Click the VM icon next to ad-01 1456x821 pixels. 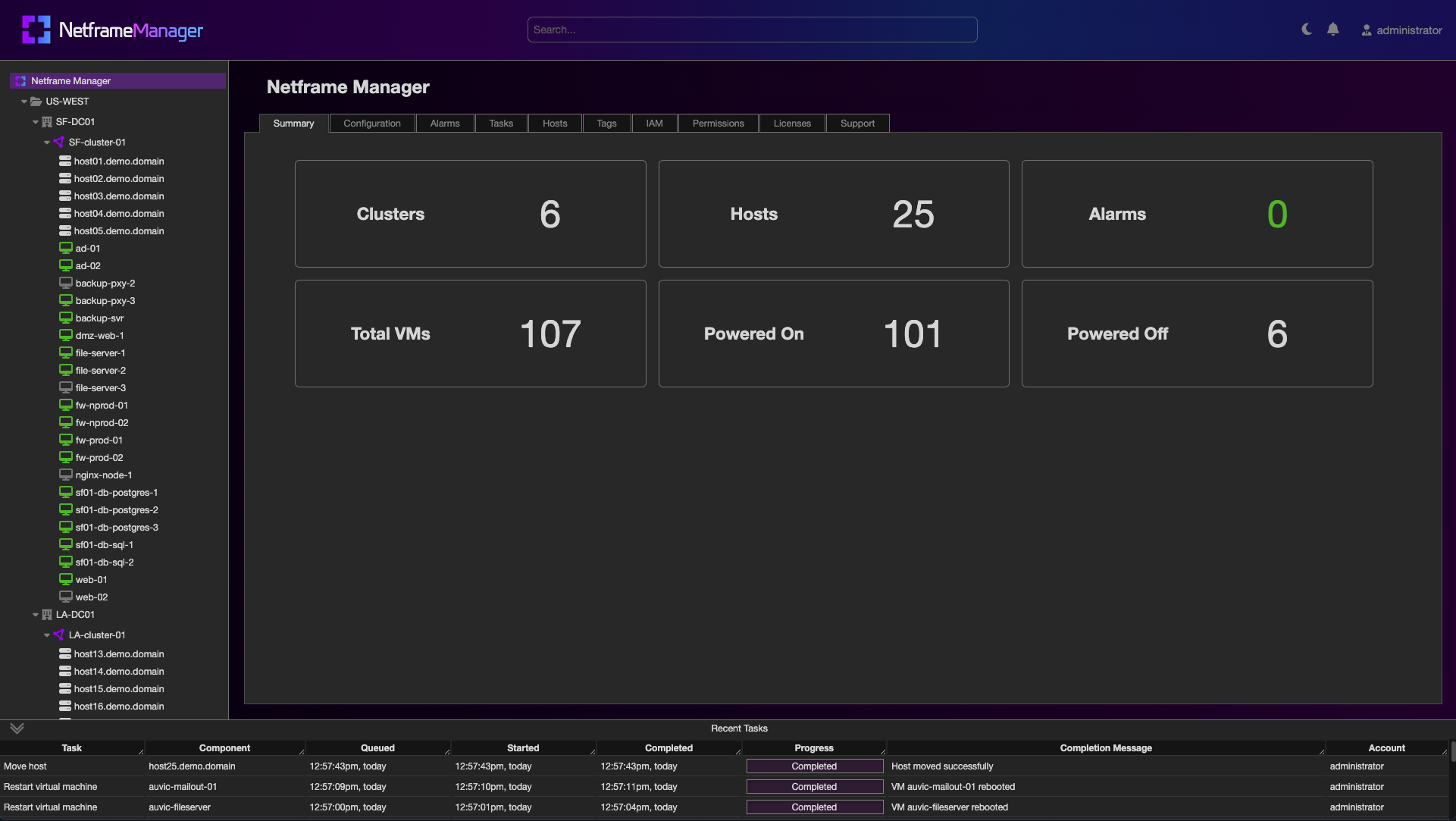coord(65,248)
